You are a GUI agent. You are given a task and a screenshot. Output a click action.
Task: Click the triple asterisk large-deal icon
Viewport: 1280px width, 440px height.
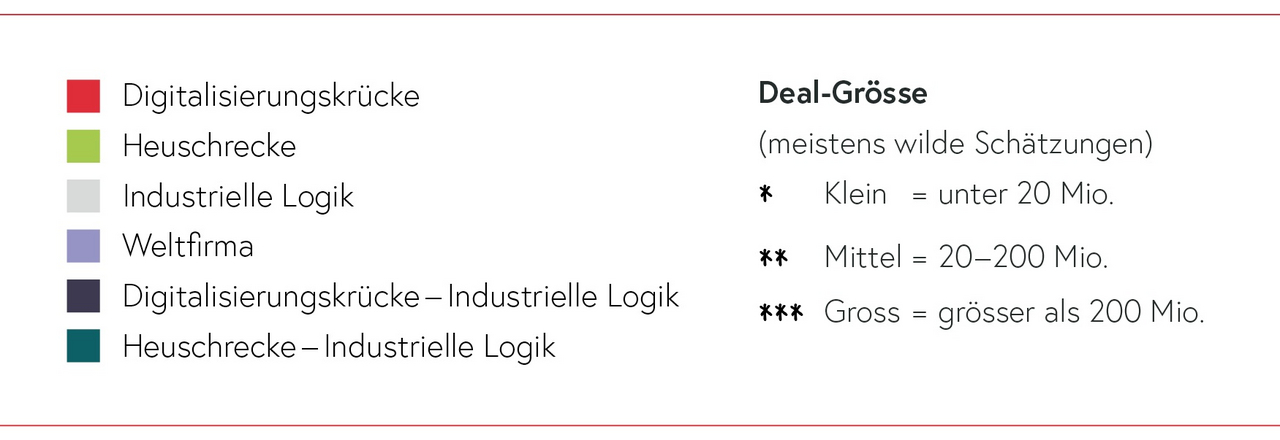tap(781, 313)
